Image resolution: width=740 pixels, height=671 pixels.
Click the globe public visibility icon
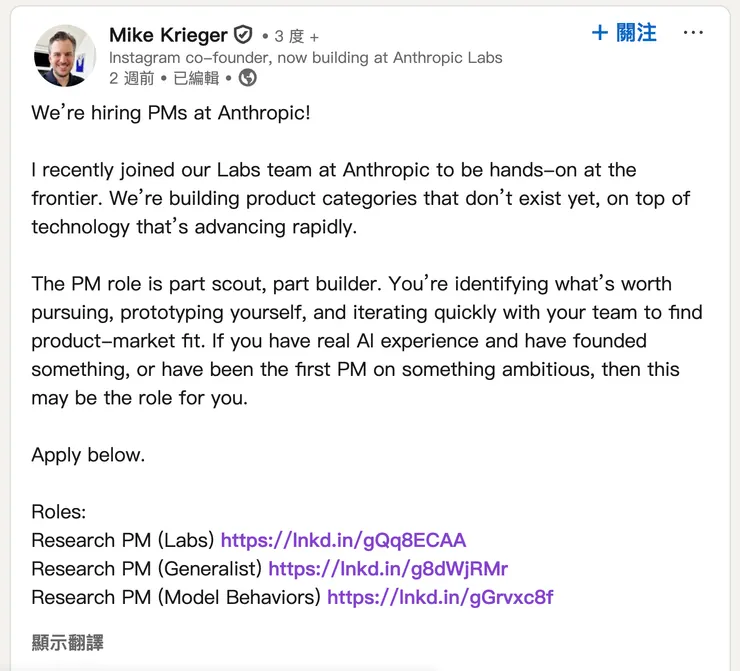tap(247, 77)
